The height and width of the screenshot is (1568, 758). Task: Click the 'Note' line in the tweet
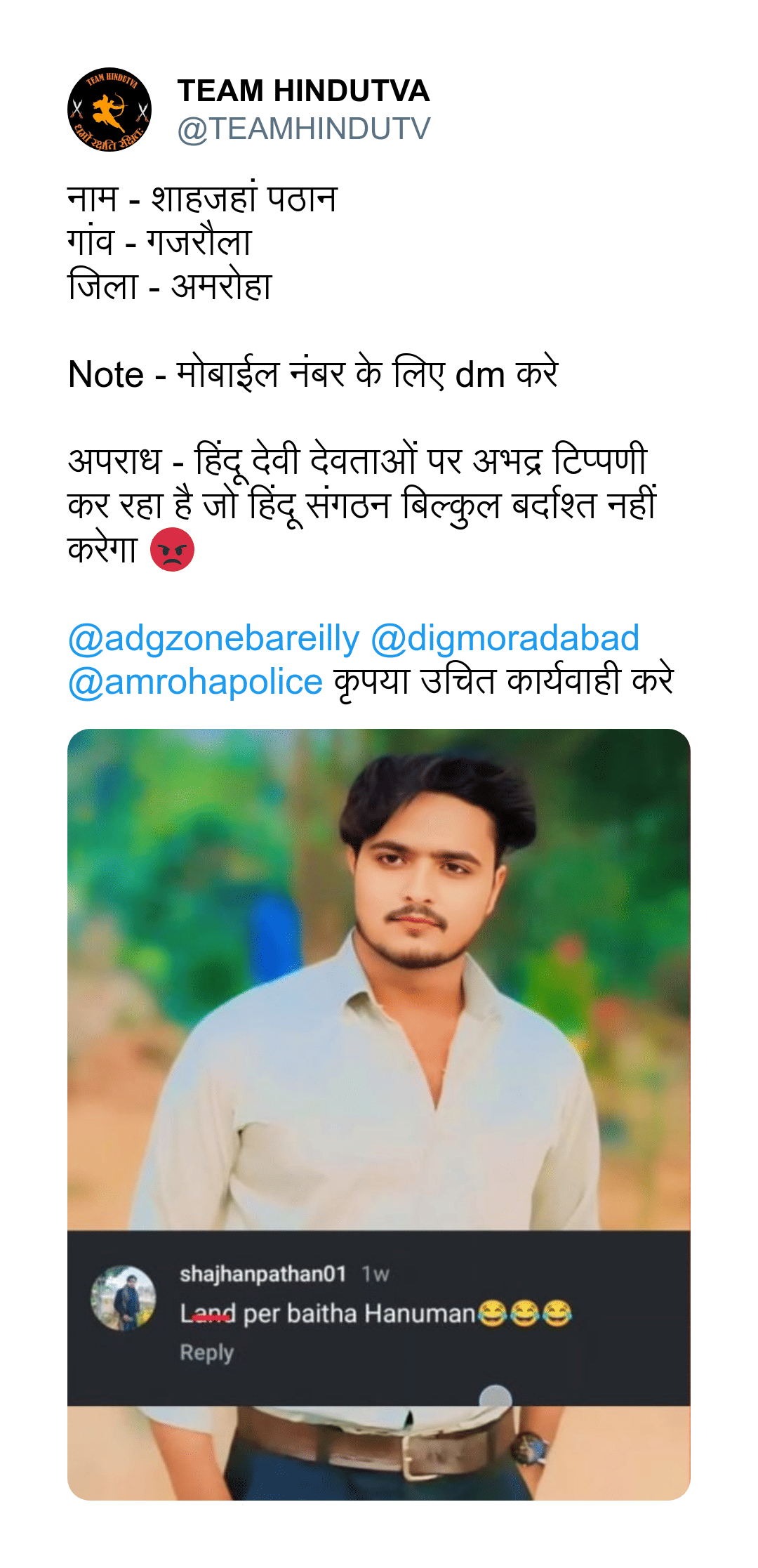pyautogui.click(x=313, y=374)
